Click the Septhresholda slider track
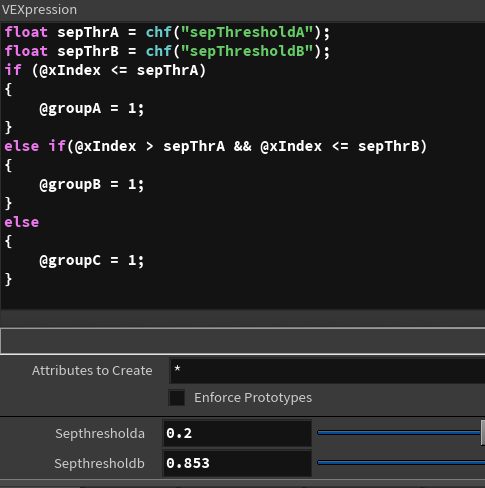485x488 pixels. tap(399, 433)
